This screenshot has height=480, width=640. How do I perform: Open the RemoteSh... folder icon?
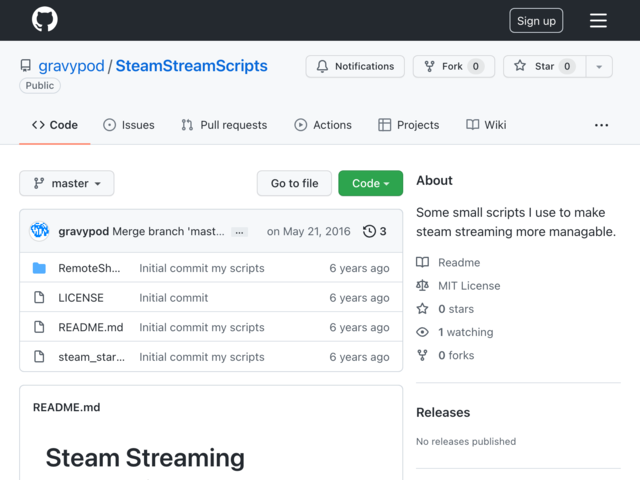click(39, 268)
